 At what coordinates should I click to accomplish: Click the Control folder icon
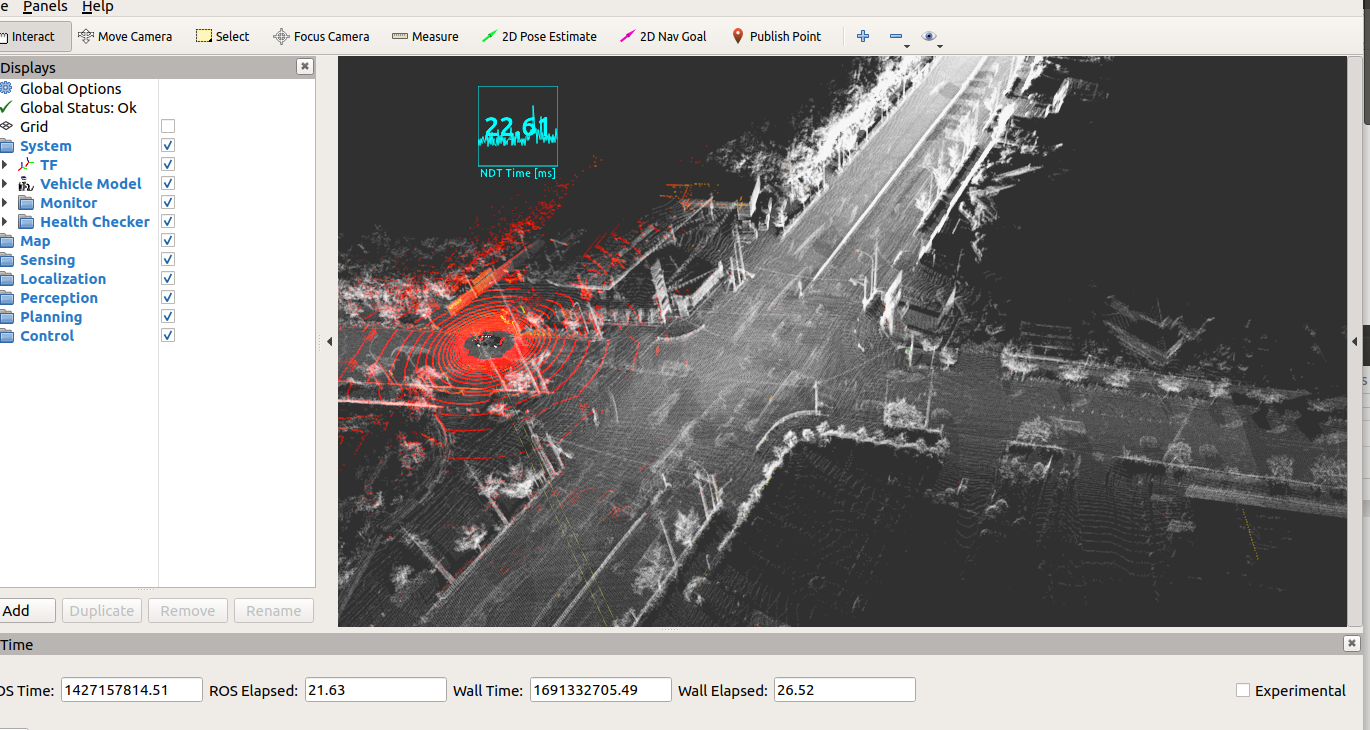(7, 336)
